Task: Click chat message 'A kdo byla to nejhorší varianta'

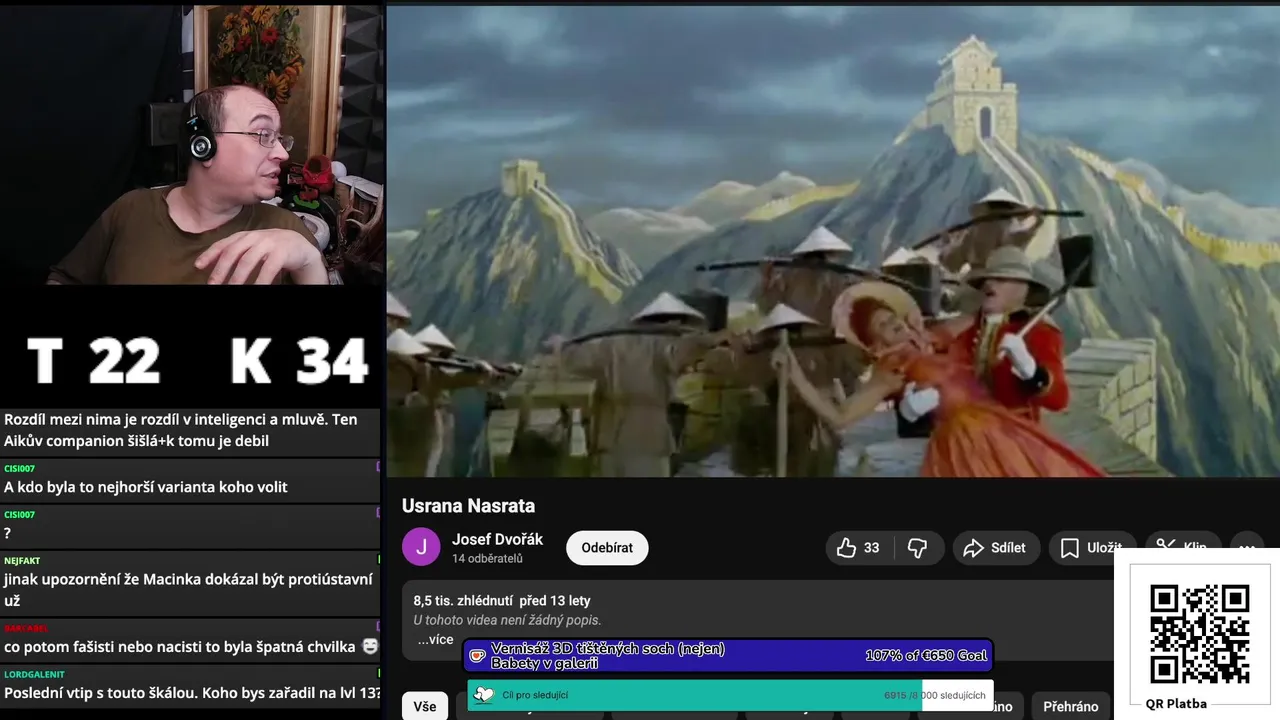Action: pos(146,487)
